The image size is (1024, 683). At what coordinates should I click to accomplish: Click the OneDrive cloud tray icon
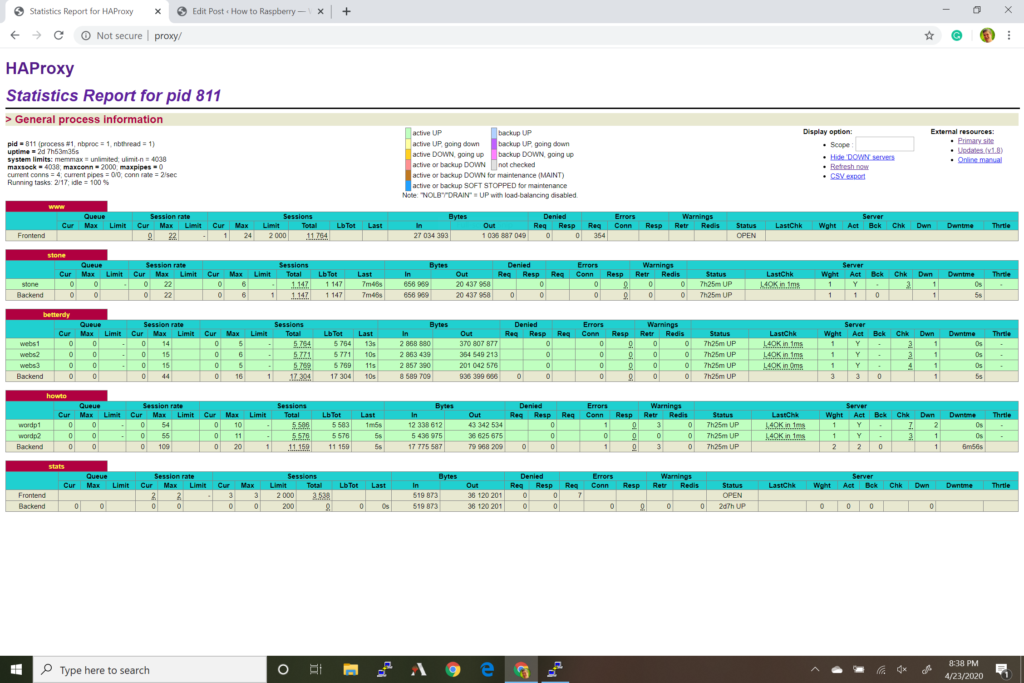point(837,669)
